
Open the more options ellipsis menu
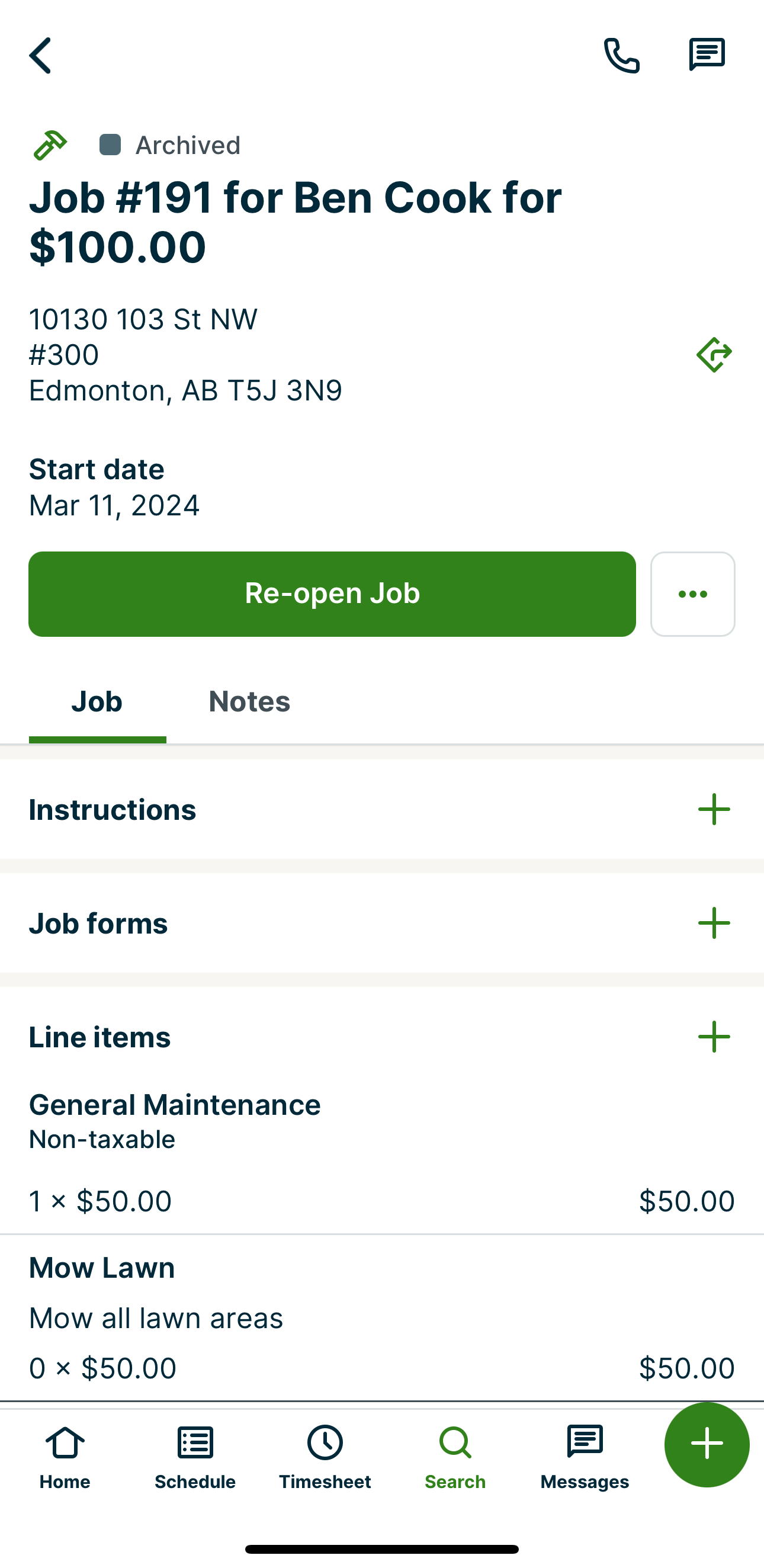(692, 594)
